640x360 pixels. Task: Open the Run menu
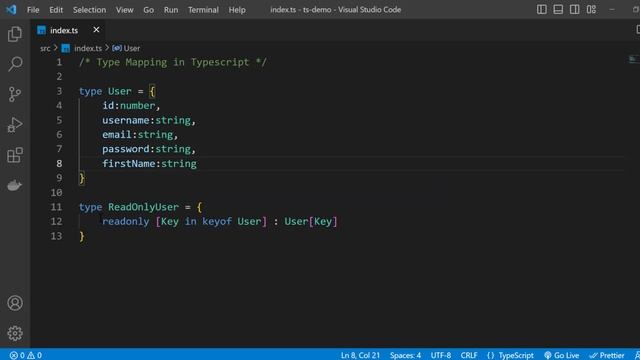click(x=171, y=10)
